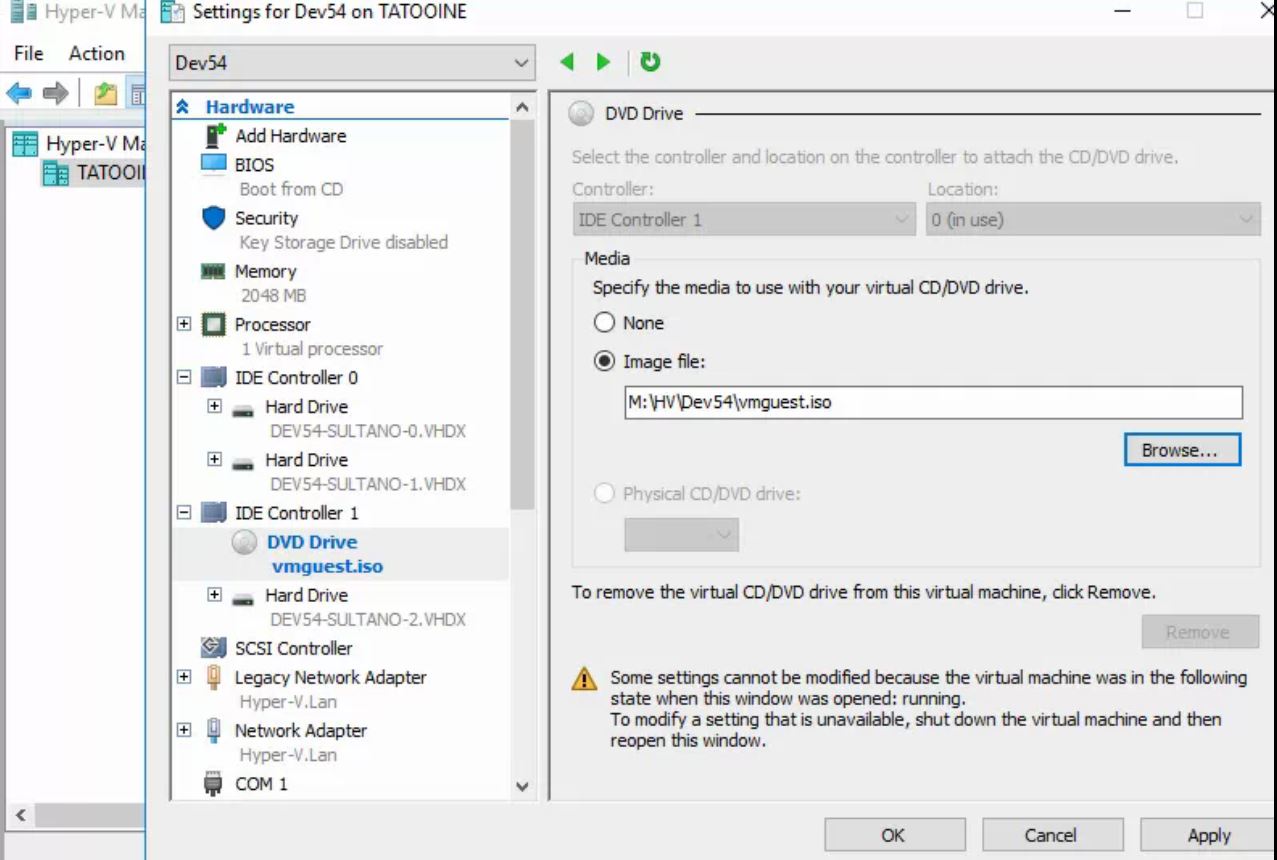The width and height of the screenshot is (1277, 860).
Task: Select the None media radio button
Action: (x=604, y=323)
